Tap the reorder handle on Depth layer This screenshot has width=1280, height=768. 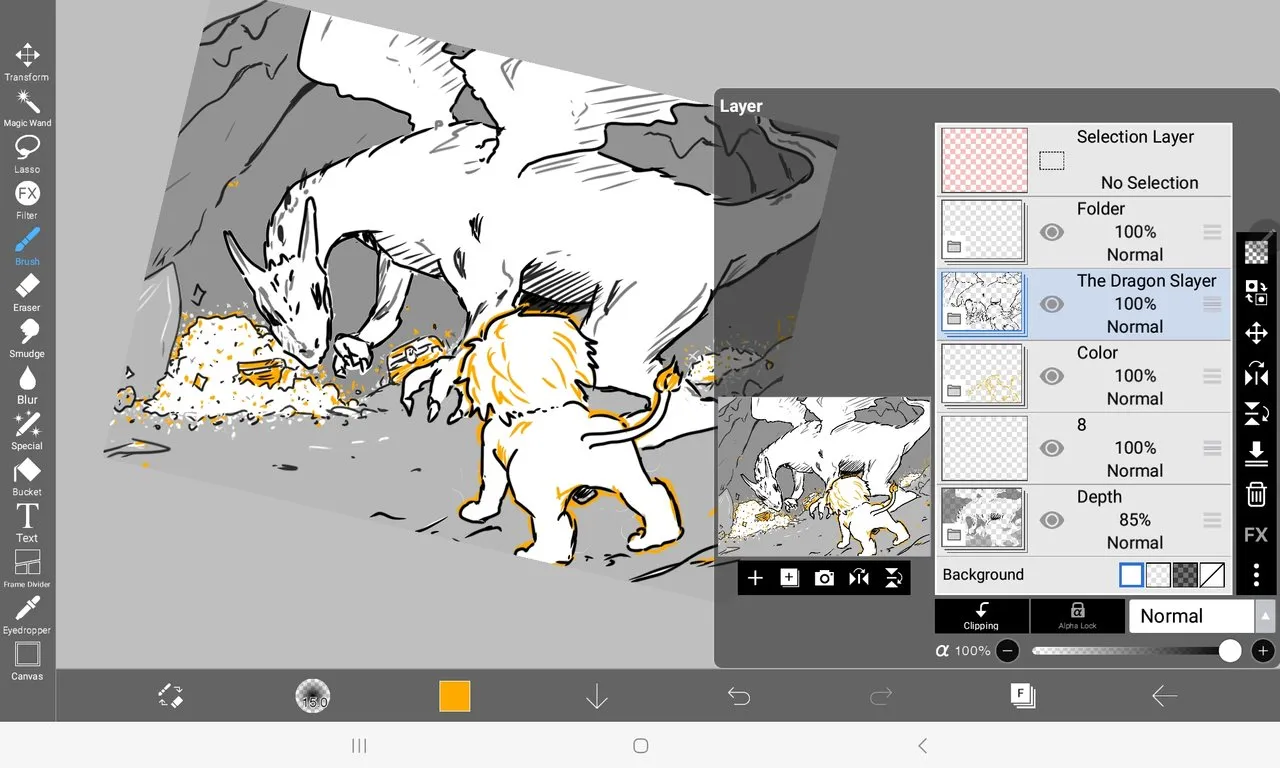coord(1212,520)
